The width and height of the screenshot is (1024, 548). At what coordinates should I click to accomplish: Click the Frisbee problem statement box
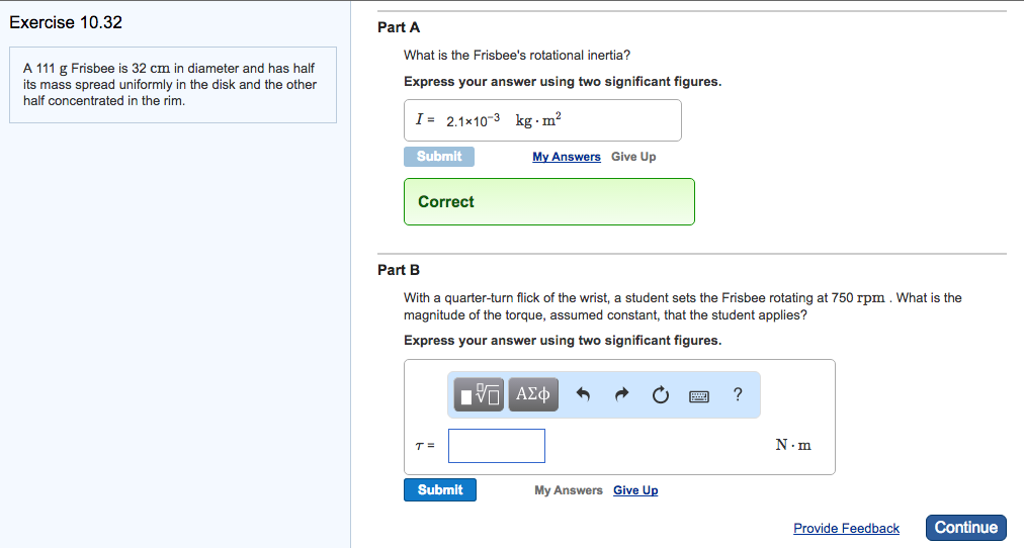[173, 85]
